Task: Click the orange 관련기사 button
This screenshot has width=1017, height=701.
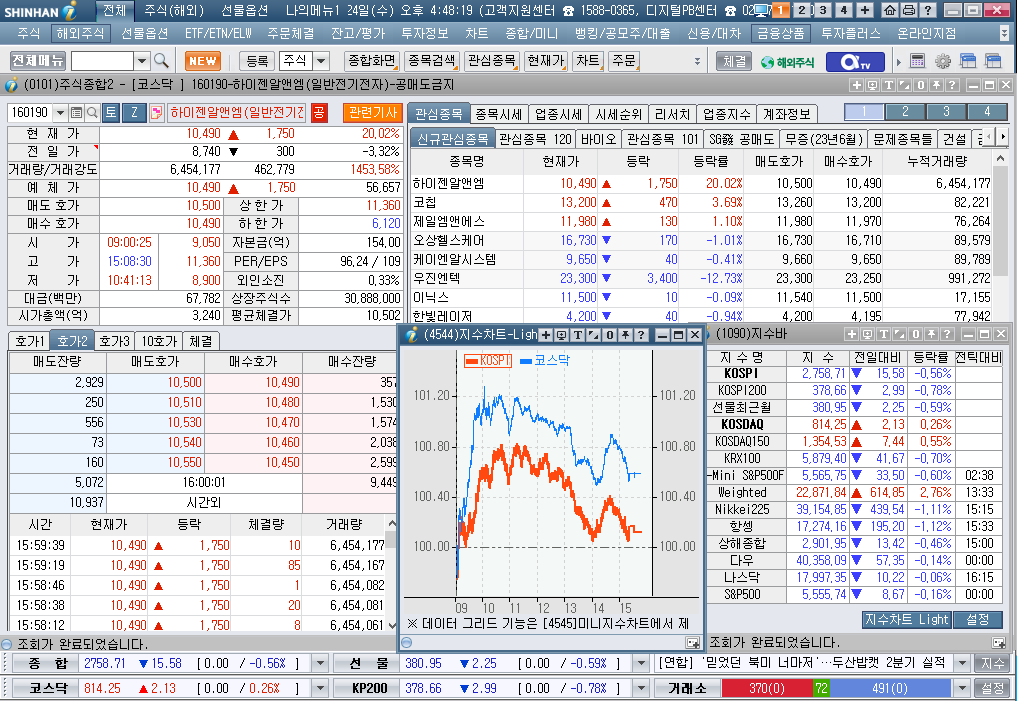Action: coord(373,113)
